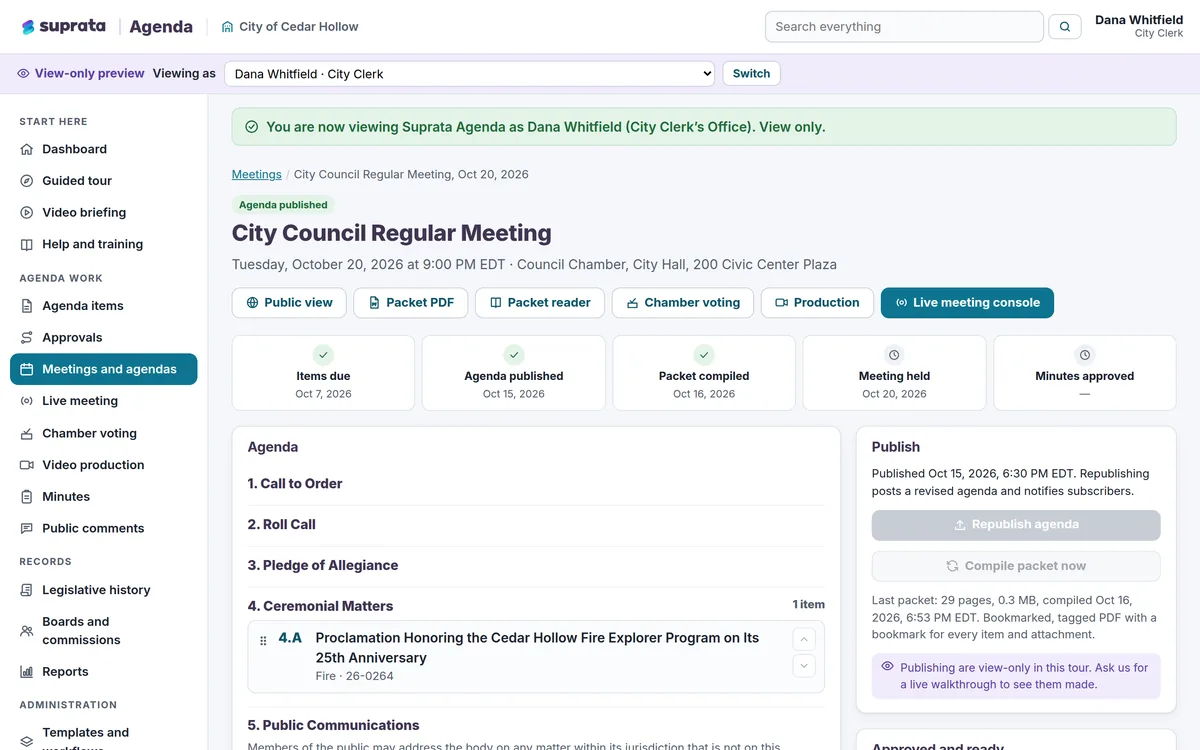
Task: Click the Minutes clipboard icon
Action: point(27,497)
